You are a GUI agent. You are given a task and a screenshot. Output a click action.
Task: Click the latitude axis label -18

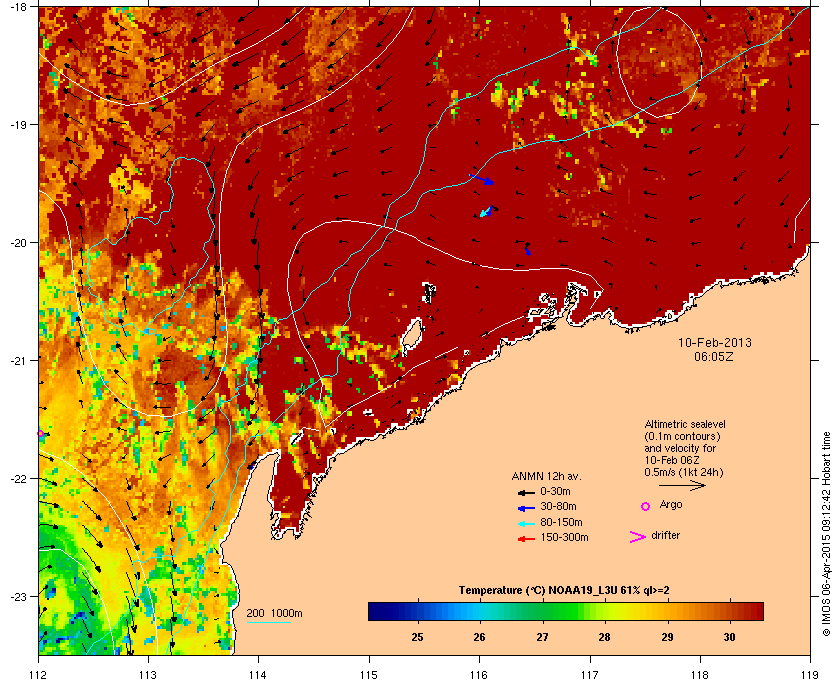pyautogui.click(x=18, y=7)
